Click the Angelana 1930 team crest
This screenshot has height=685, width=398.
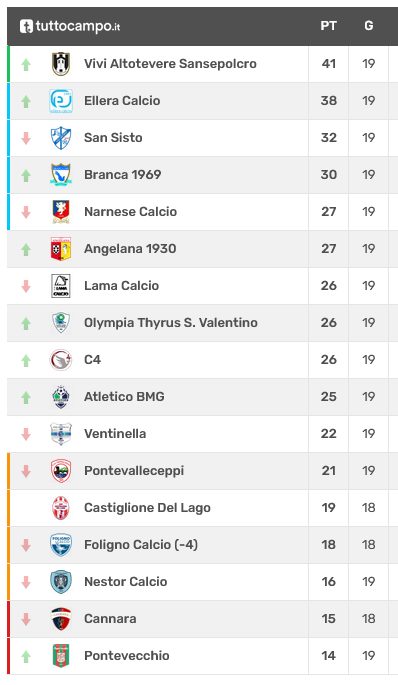click(x=61, y=249)
